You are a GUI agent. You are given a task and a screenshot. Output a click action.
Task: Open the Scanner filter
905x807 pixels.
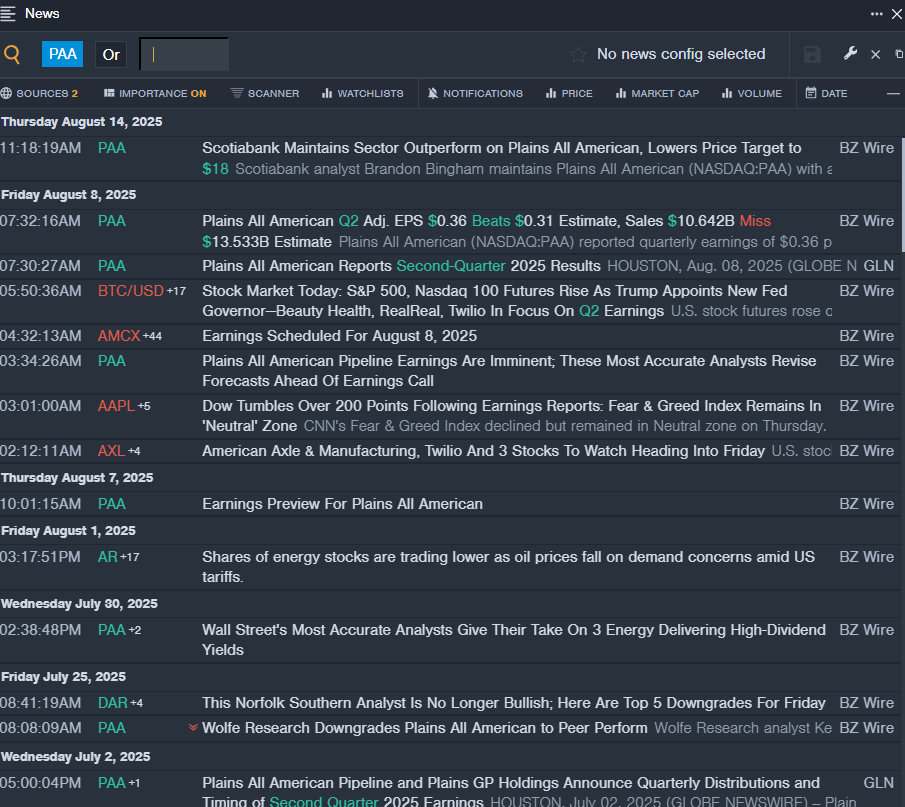[264, 93]
